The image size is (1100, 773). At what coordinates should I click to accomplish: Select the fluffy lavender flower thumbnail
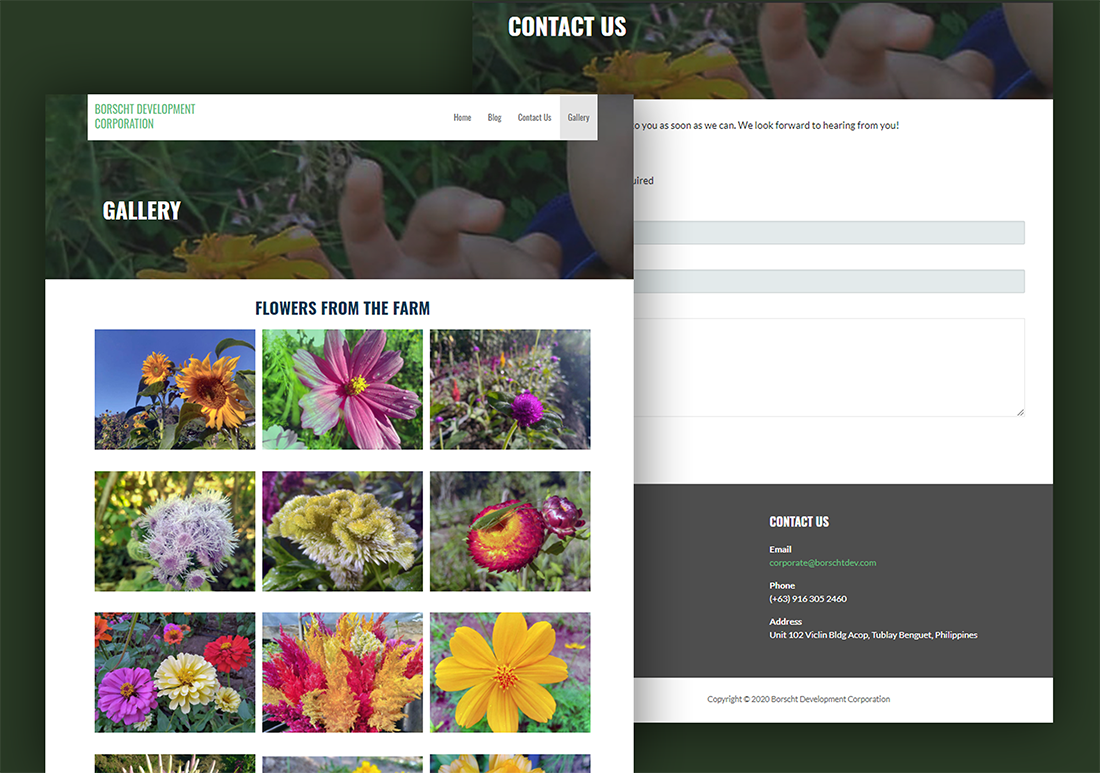[x=175, y=531]
